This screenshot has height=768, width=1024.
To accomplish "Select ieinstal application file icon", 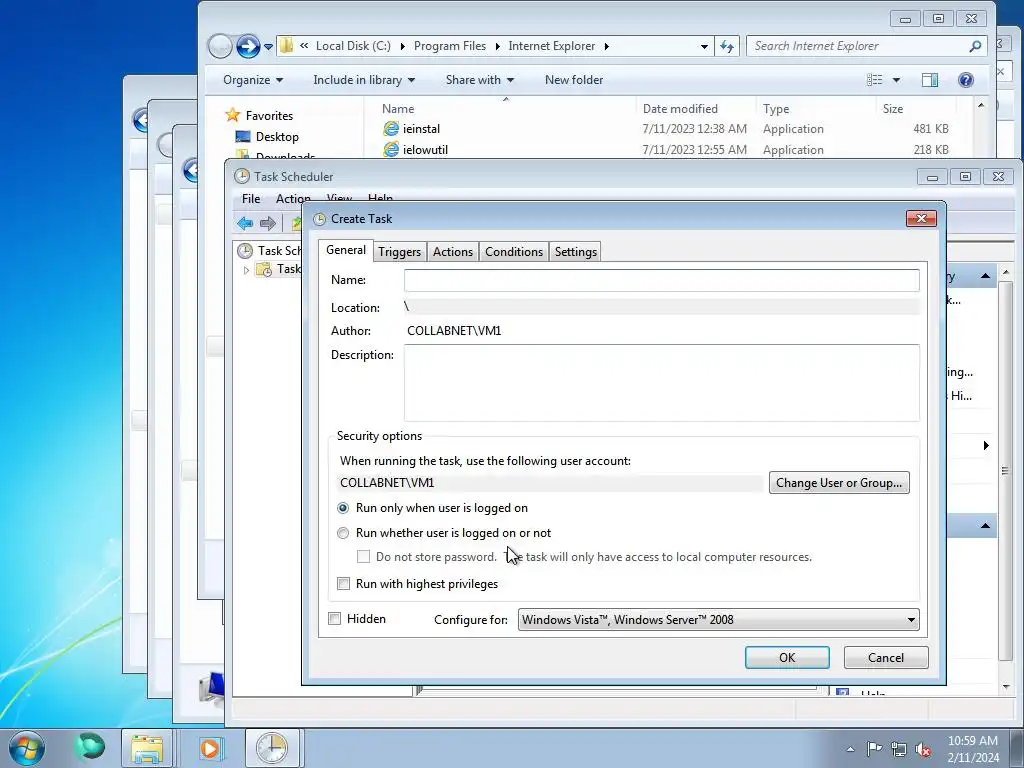I will coord(391,129).
